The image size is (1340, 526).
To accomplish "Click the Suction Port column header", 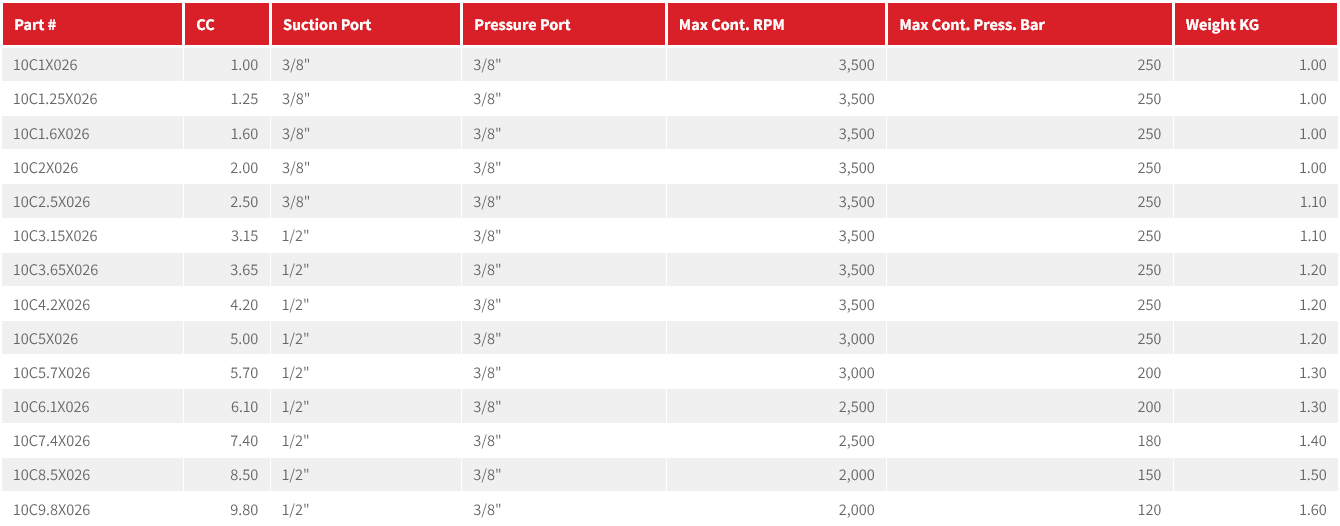I will pyautogui.click(x=327, y=25).
